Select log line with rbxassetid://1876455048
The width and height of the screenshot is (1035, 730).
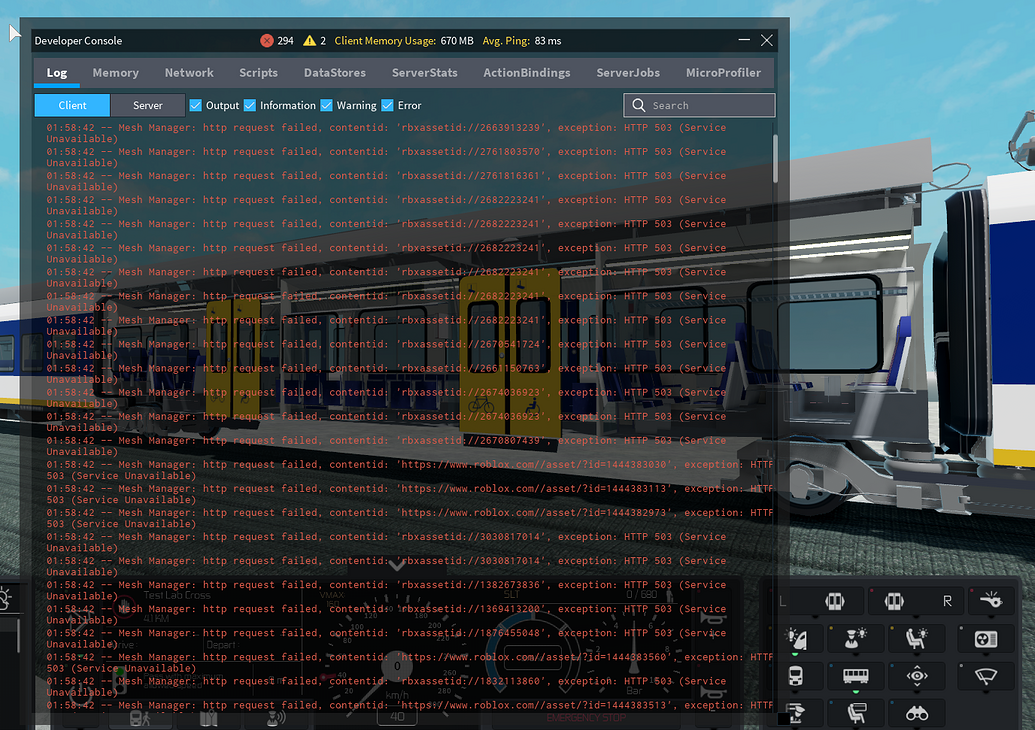pos(386,638)
